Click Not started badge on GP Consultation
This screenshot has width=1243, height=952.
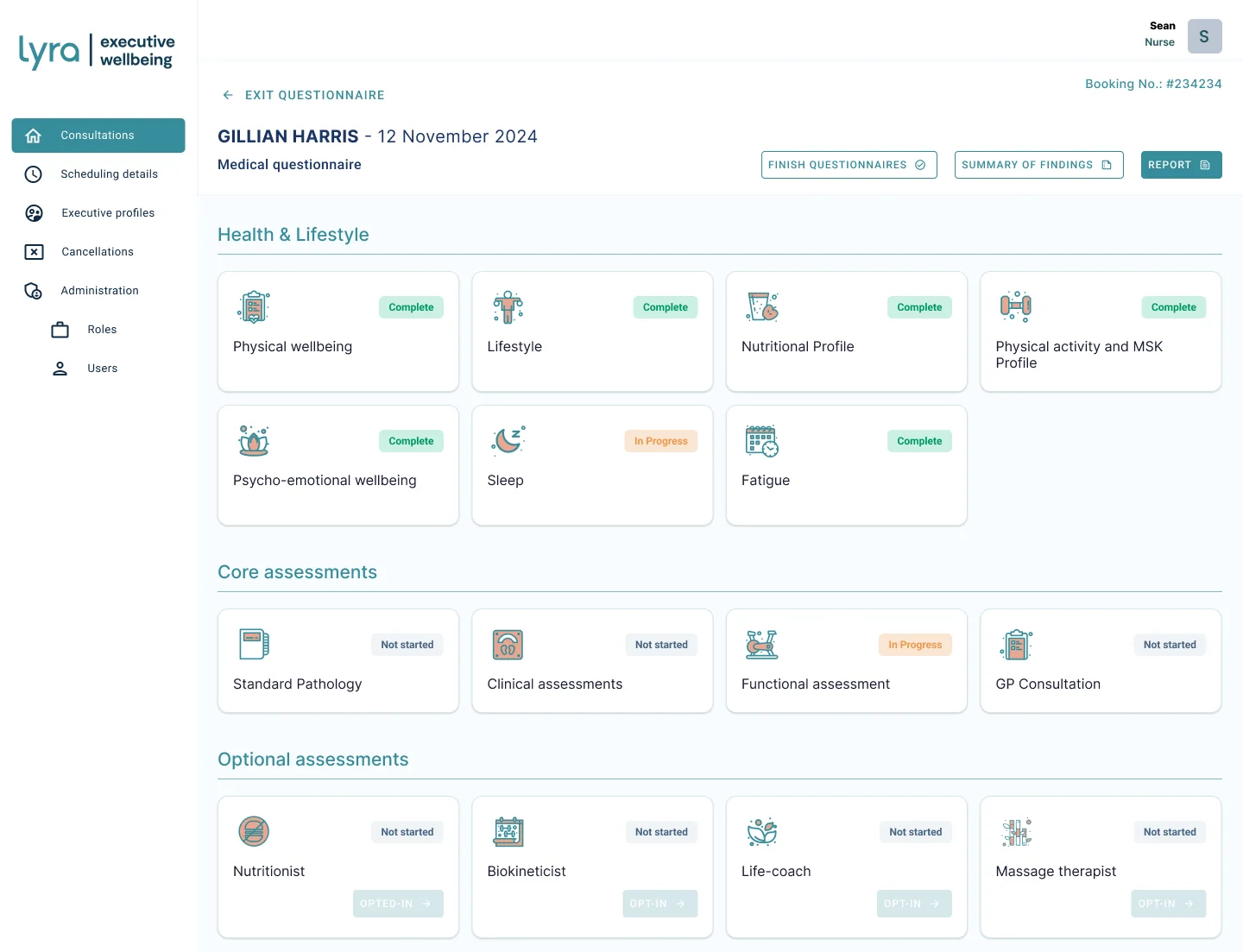click(1170, 645)
